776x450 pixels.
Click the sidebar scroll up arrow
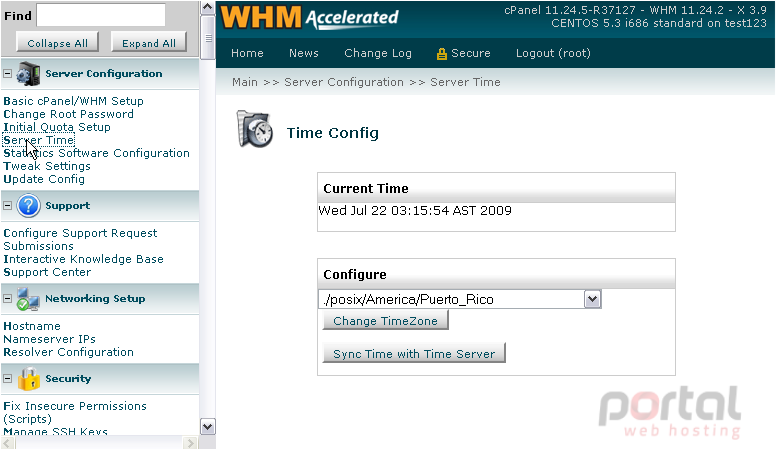pos(208,7)
